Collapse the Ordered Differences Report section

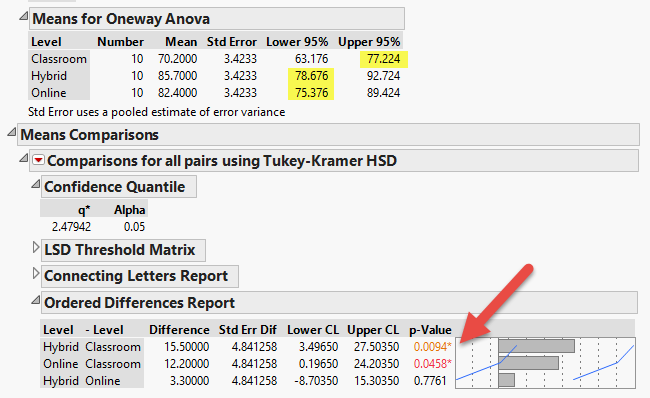(36, 300)
